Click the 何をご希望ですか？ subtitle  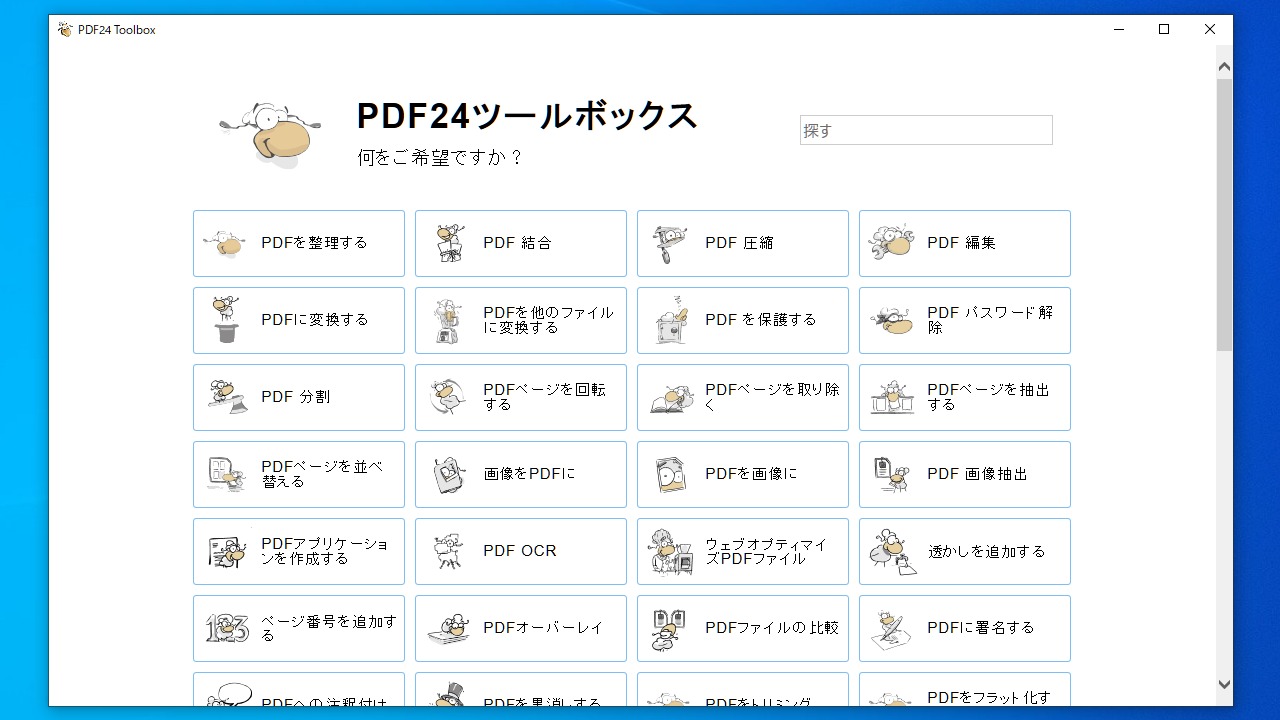[441, 157]
